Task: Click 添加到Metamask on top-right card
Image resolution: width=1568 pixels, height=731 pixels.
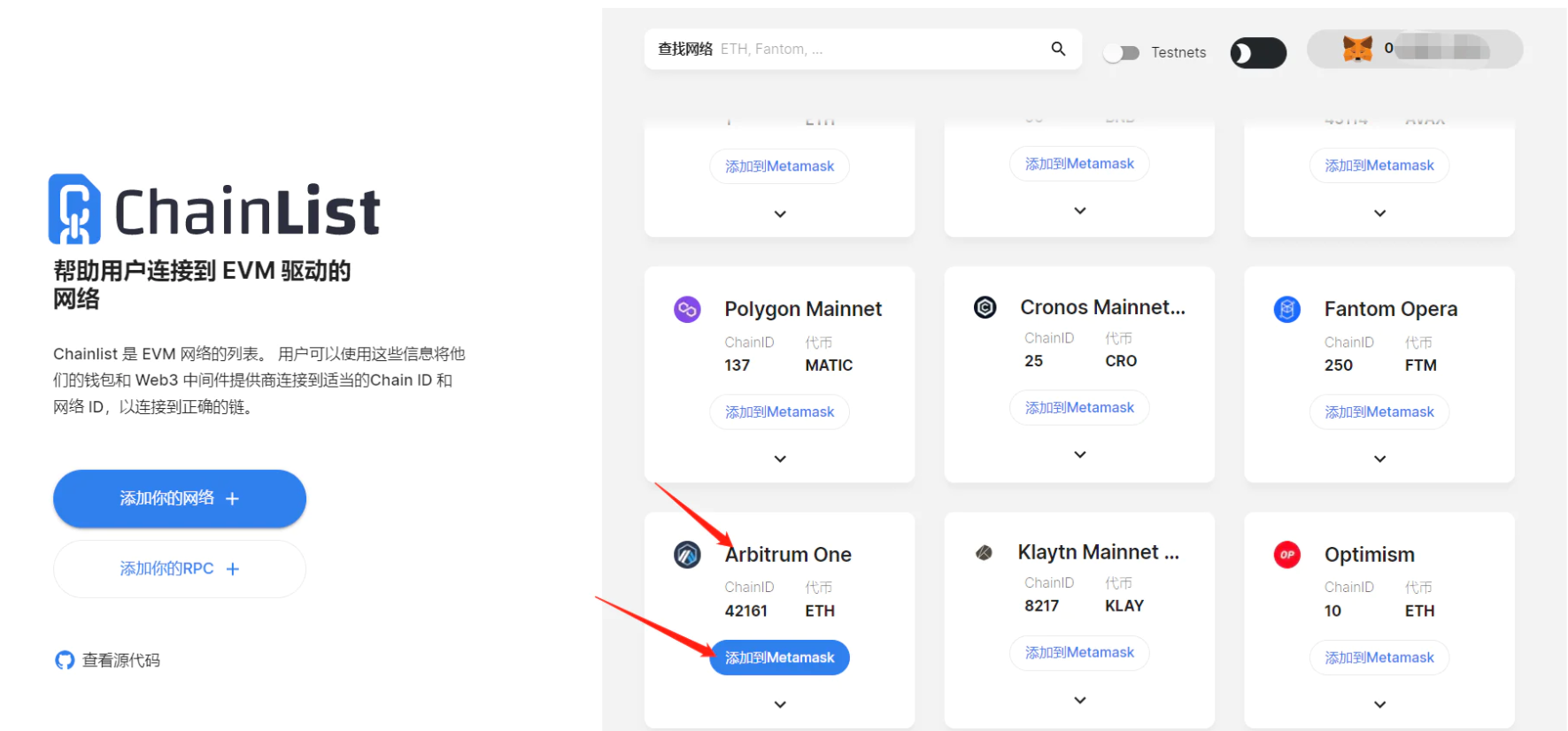Action: [1379, 165]
